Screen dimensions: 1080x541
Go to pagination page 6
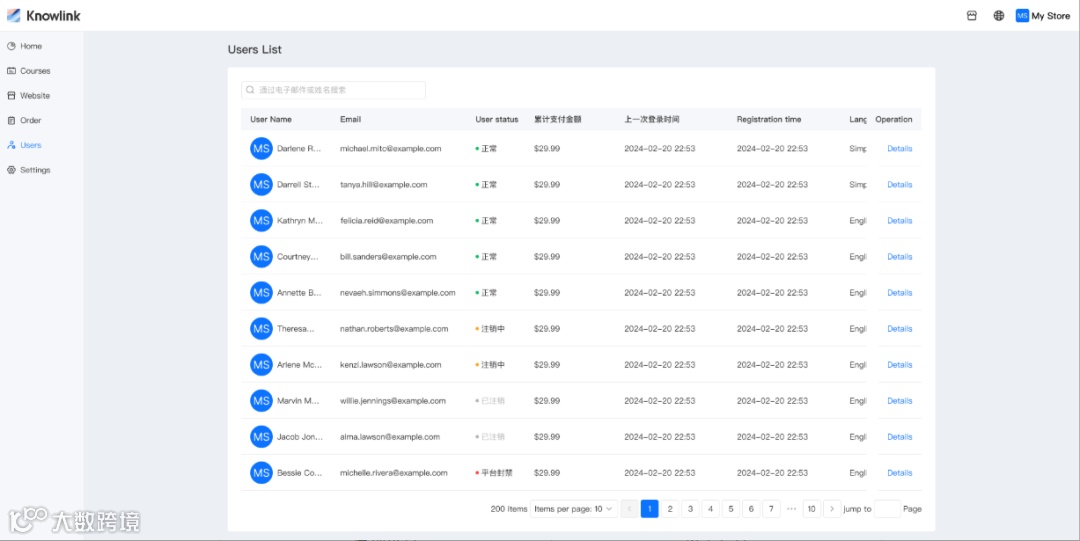751,509
